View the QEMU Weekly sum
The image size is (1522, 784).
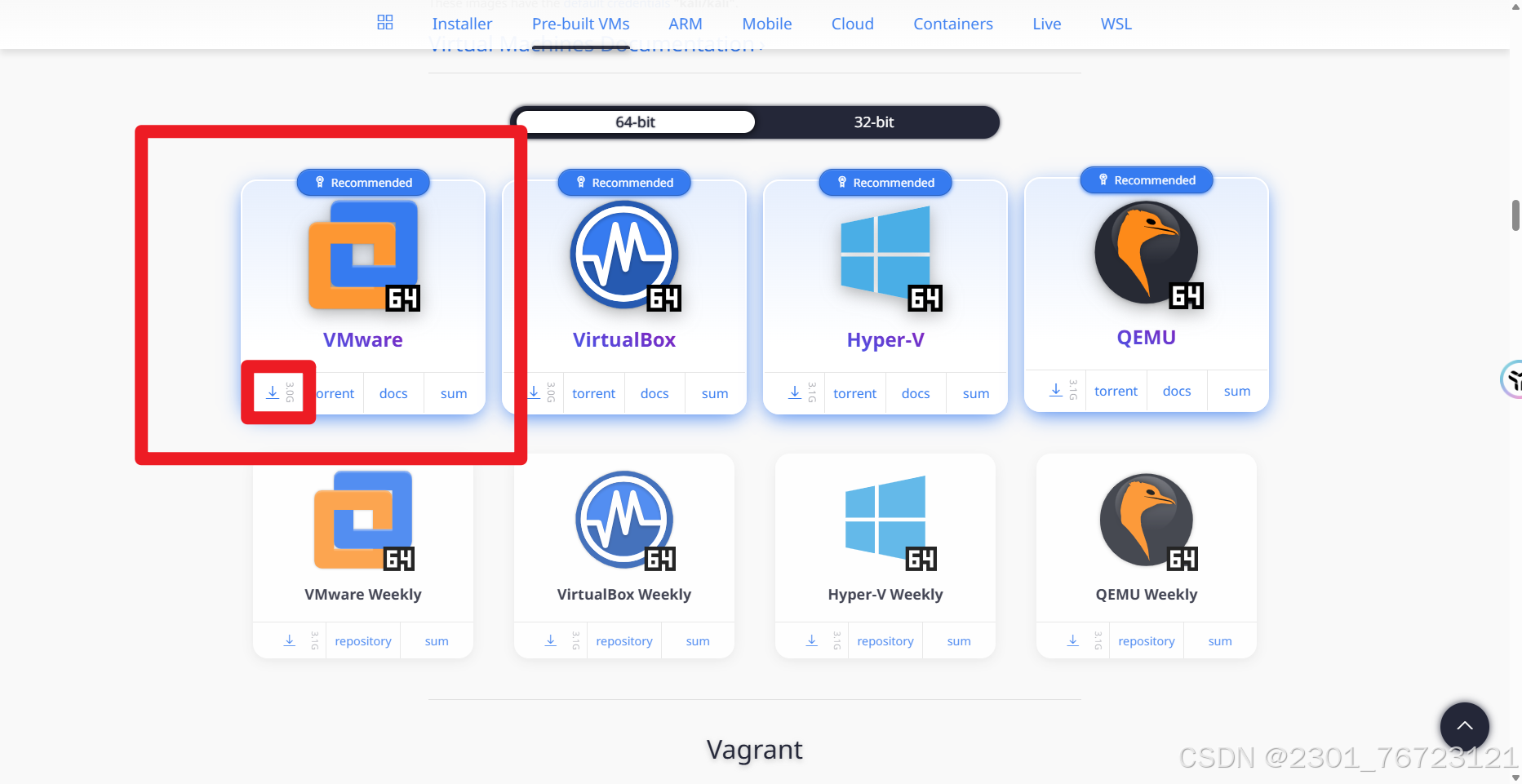(1220, 641)
